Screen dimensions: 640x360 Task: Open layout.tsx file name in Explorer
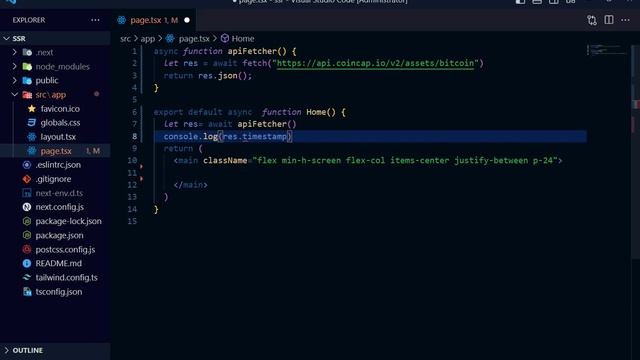(x=58, y=137)
